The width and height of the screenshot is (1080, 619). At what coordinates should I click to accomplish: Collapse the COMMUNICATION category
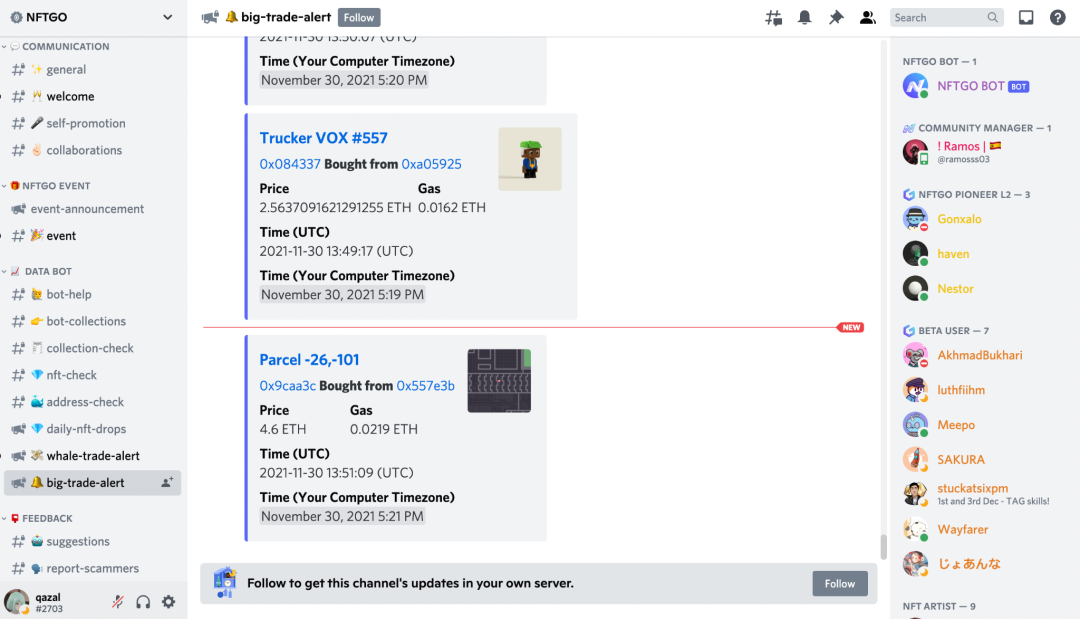(65, 47)
